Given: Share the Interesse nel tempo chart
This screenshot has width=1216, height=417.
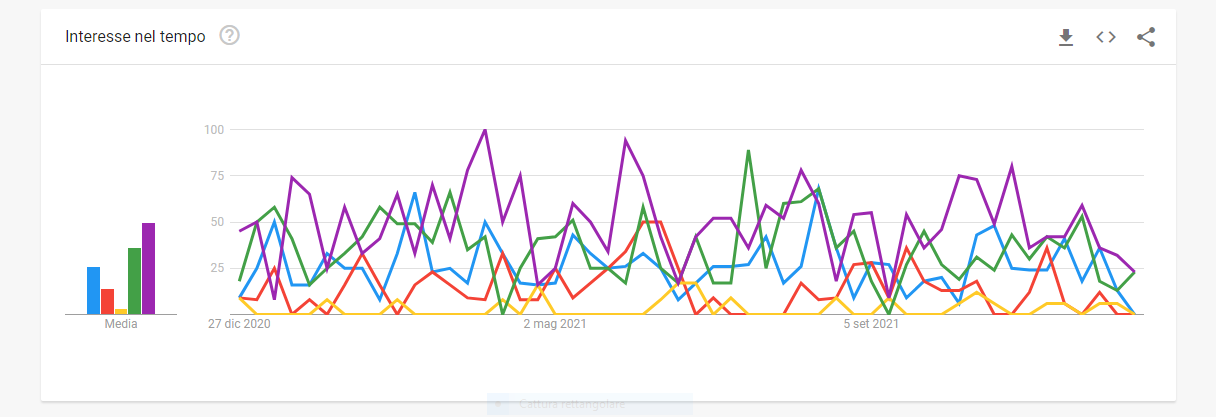Looking at the screenshot, I should (1146, 37).
